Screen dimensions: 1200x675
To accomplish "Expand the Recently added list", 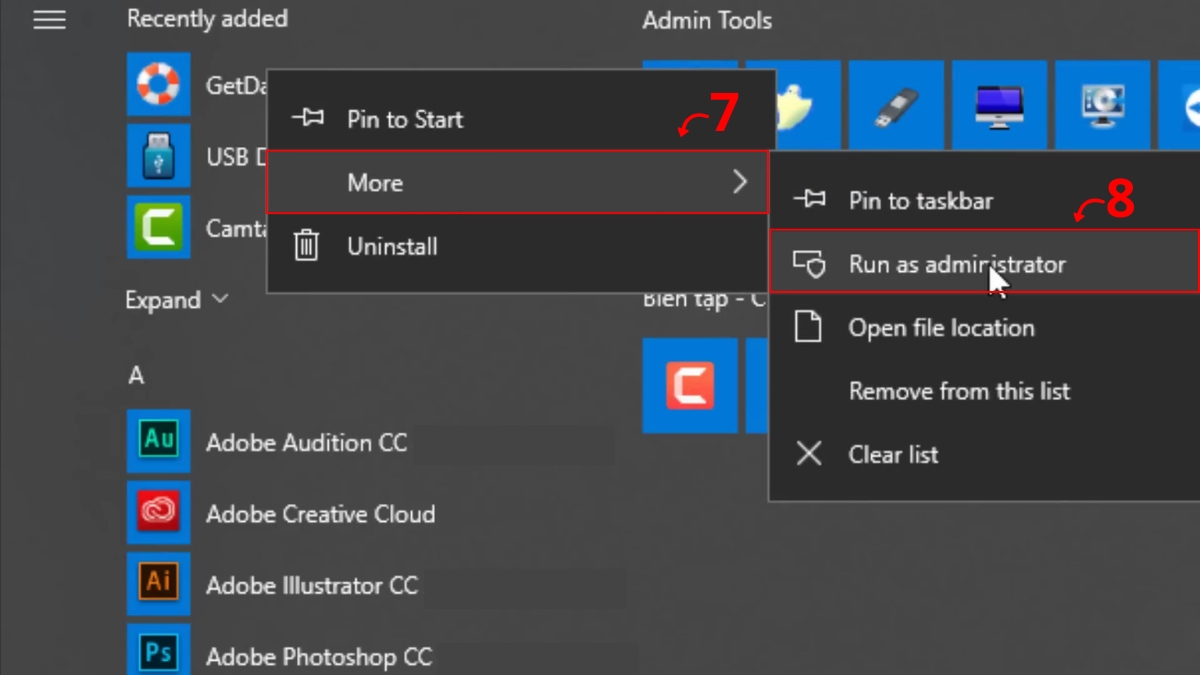I will click(x=177, y=300).
